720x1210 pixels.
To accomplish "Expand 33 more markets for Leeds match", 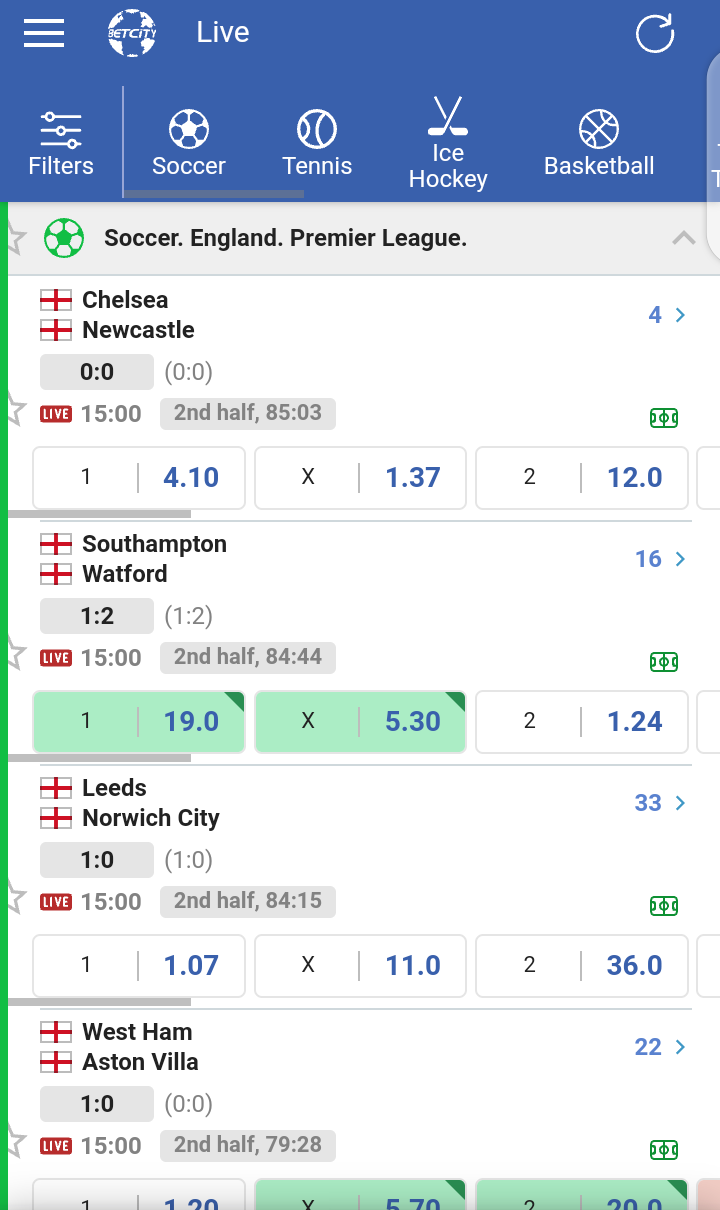I will [x=660, y=803].
